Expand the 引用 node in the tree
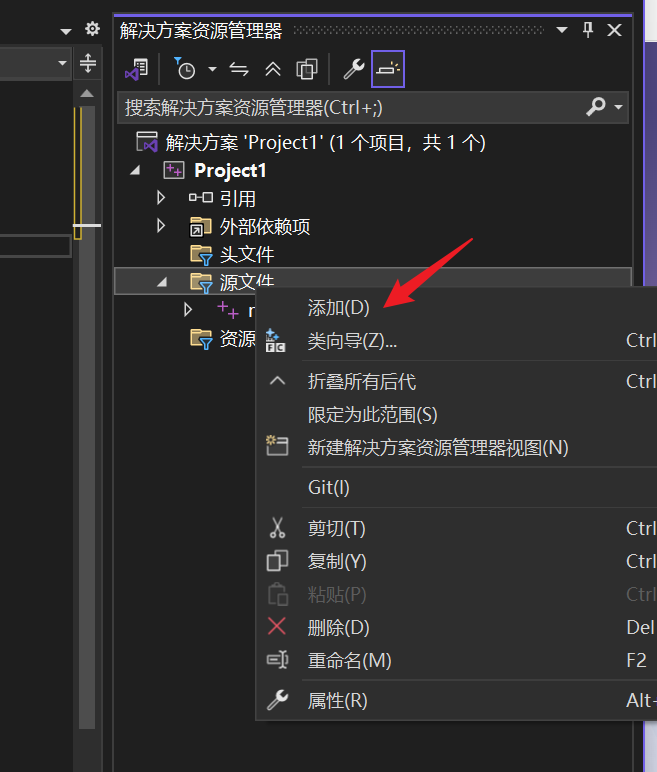Viewport: 657px width, 772px height. (x=161, y=198)
